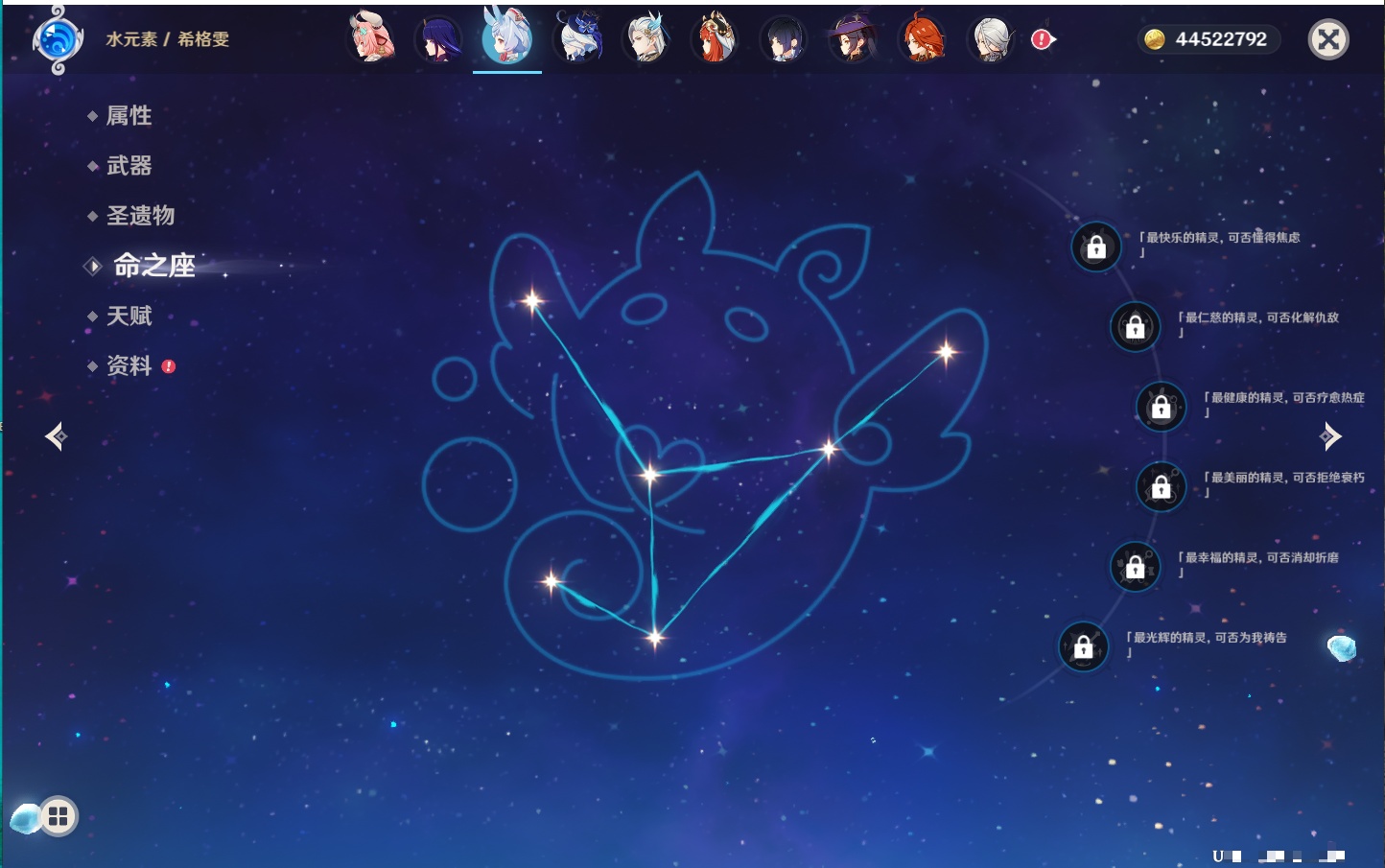Click the star inside the tail curl
The width and height of the screenshot is (1385, 868).
pos(552,581)
